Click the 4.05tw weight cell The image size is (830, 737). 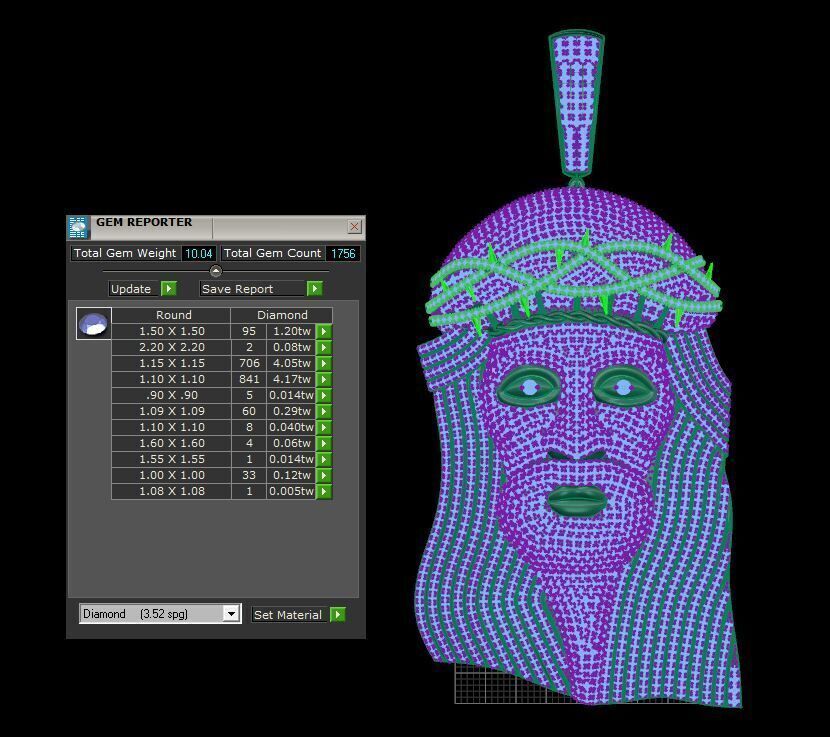pyautogui.click(x=291, y=363)
